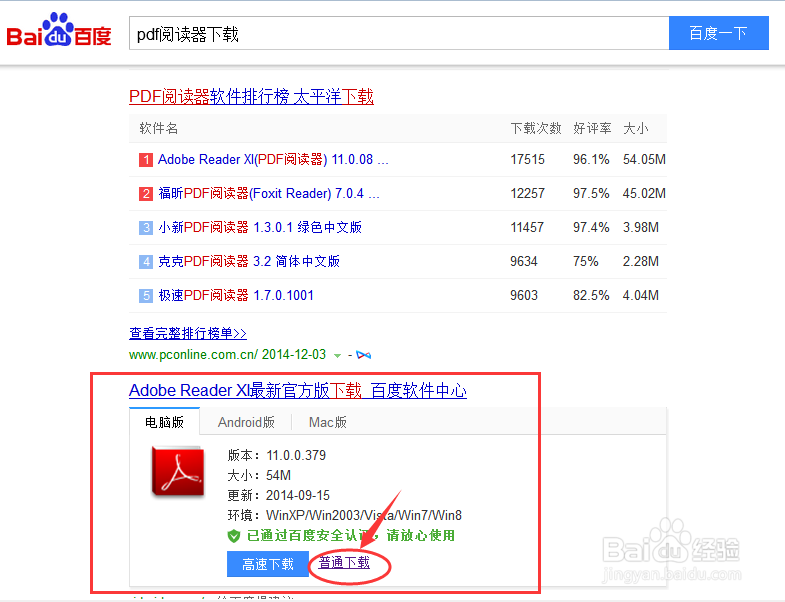
Task: Click environment text WinXP/Win2003/Vista/Win7/Win8
Action: 364,515
